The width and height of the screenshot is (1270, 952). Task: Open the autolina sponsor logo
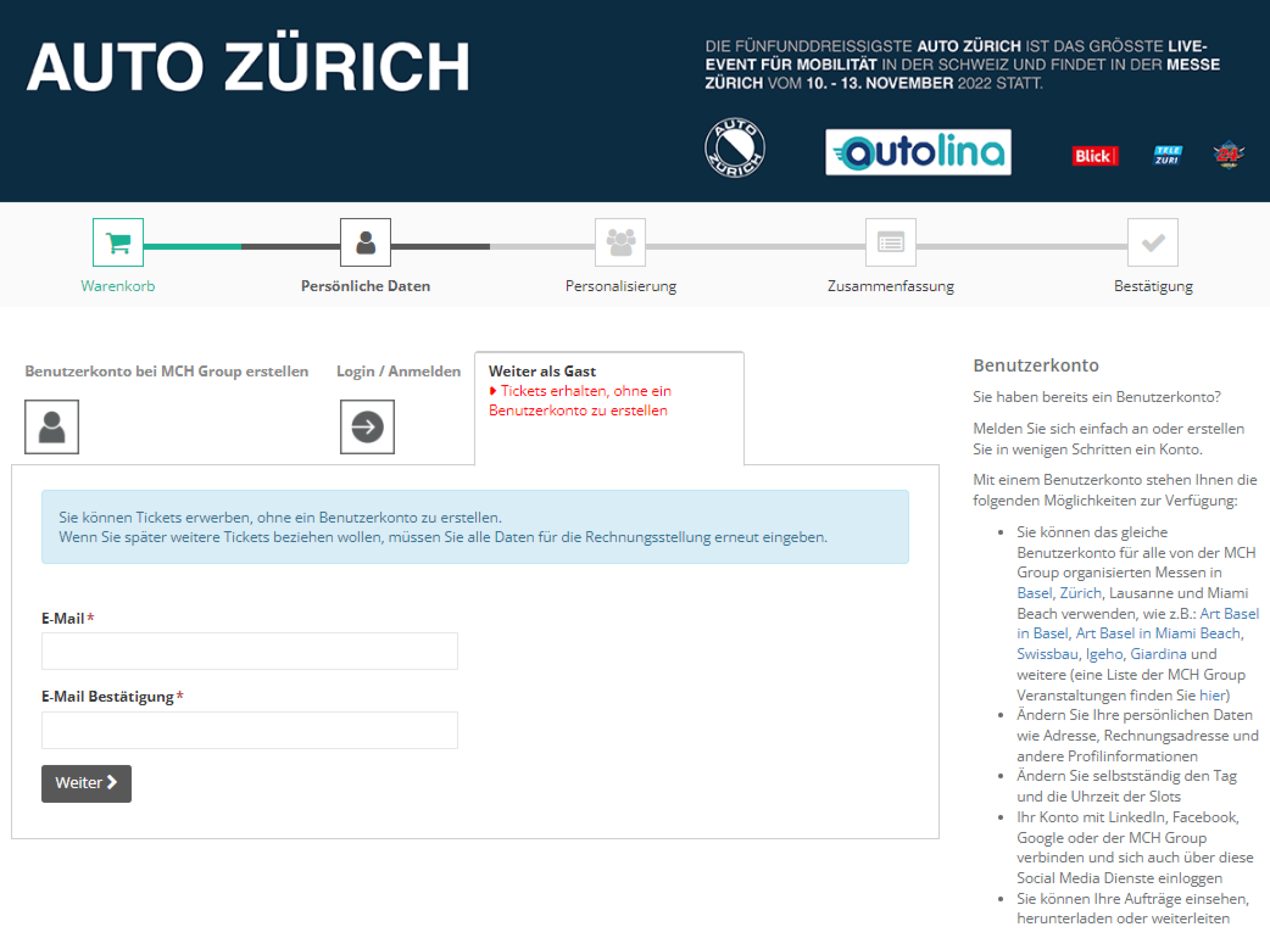coord(918,152)
